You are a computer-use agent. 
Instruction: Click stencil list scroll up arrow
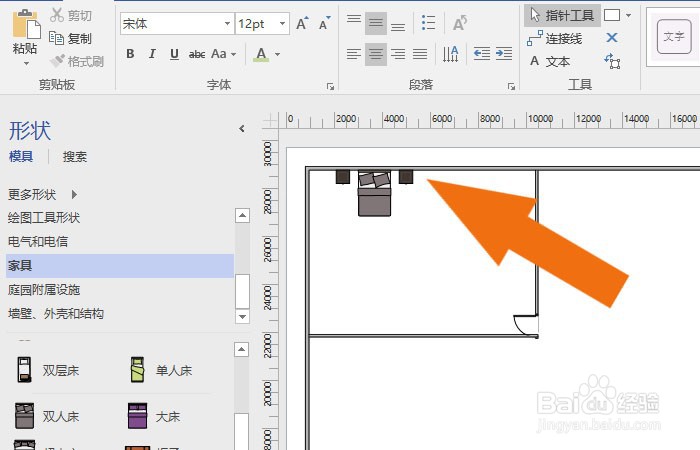click(242, 216)
